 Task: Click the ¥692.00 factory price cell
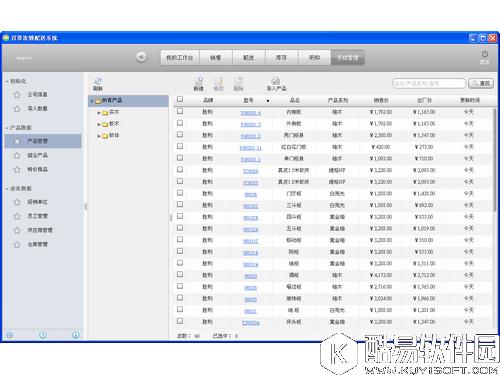click(424, 205)
